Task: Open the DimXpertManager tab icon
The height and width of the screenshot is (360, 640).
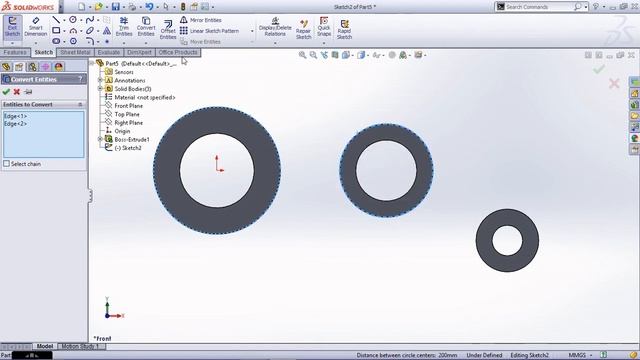Action: (45, 67)
